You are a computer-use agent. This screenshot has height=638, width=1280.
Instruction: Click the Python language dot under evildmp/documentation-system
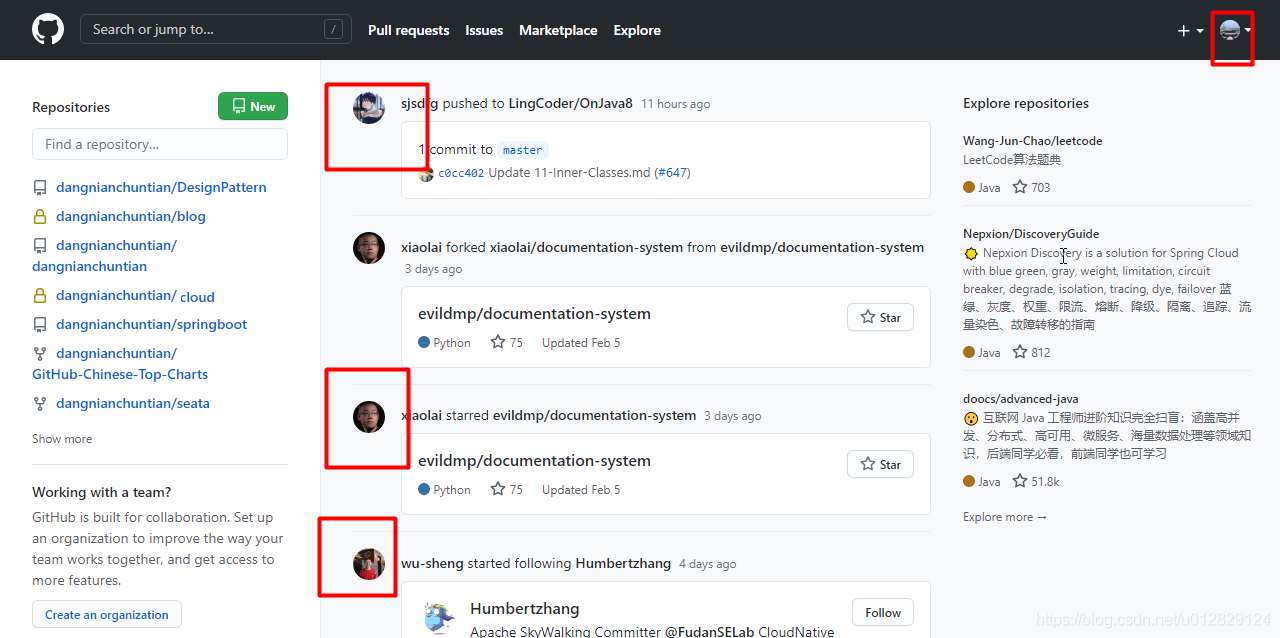pos(423,341)
